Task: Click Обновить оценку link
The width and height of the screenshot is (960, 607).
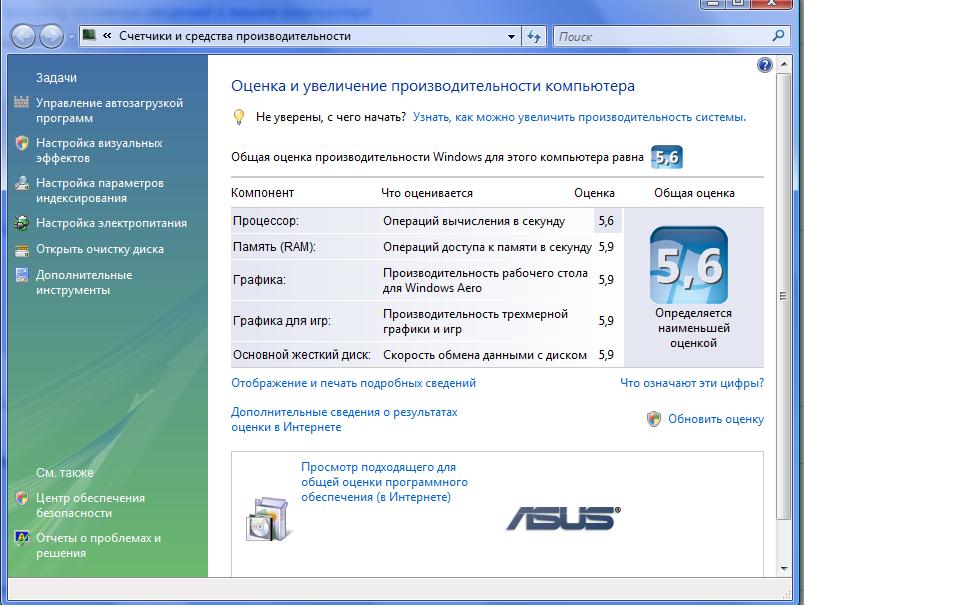Action: coord(716,419)
